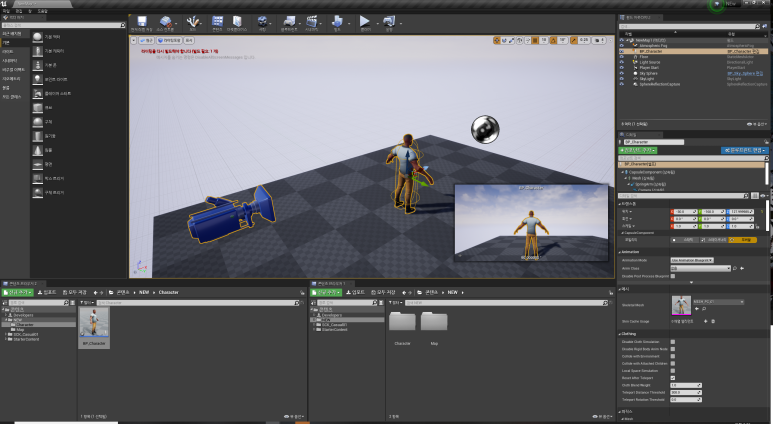Select the Box Trigger placement icon

click(37, 178)
